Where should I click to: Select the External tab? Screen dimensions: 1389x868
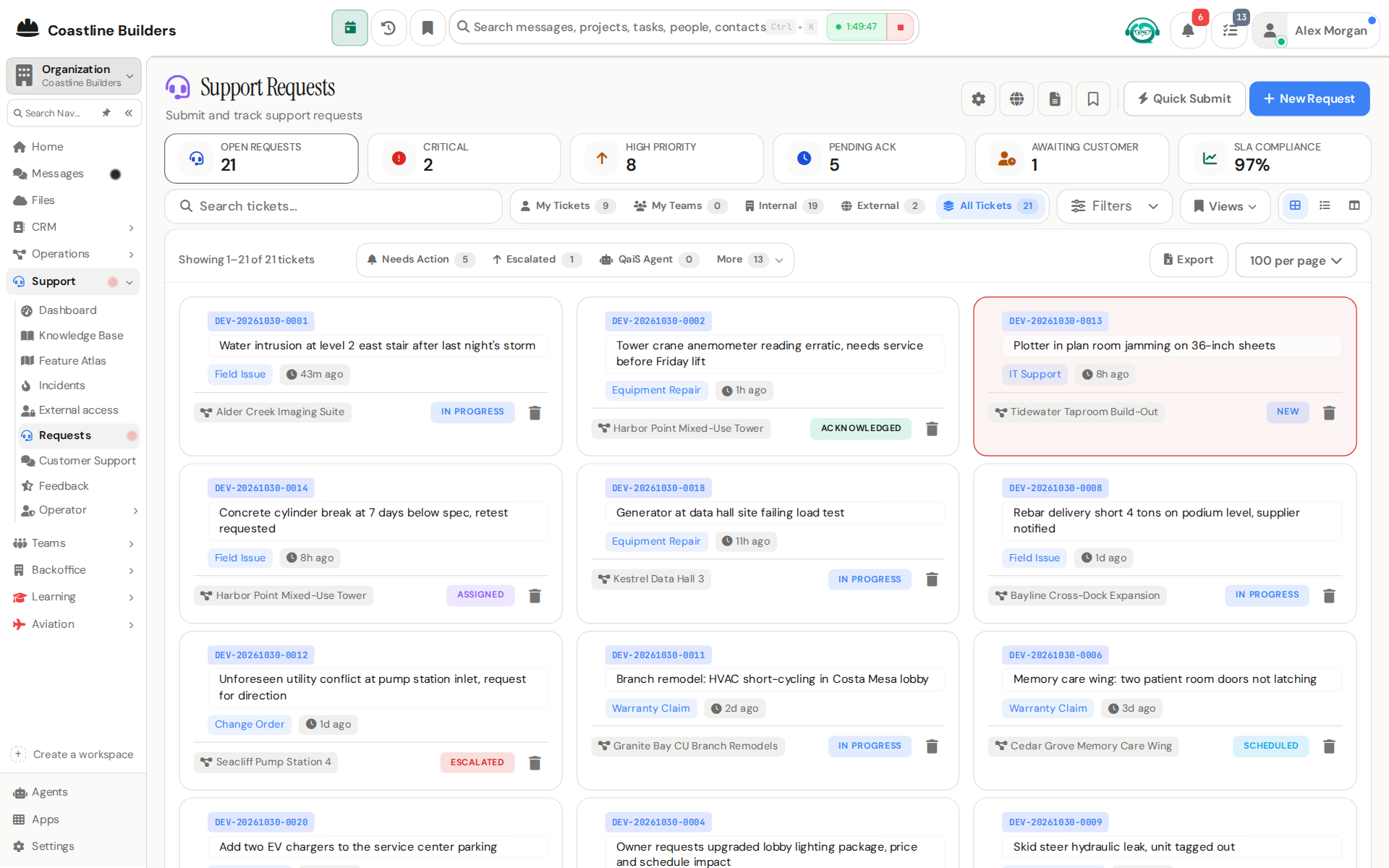pyautogui.click(x=883, y=206)
